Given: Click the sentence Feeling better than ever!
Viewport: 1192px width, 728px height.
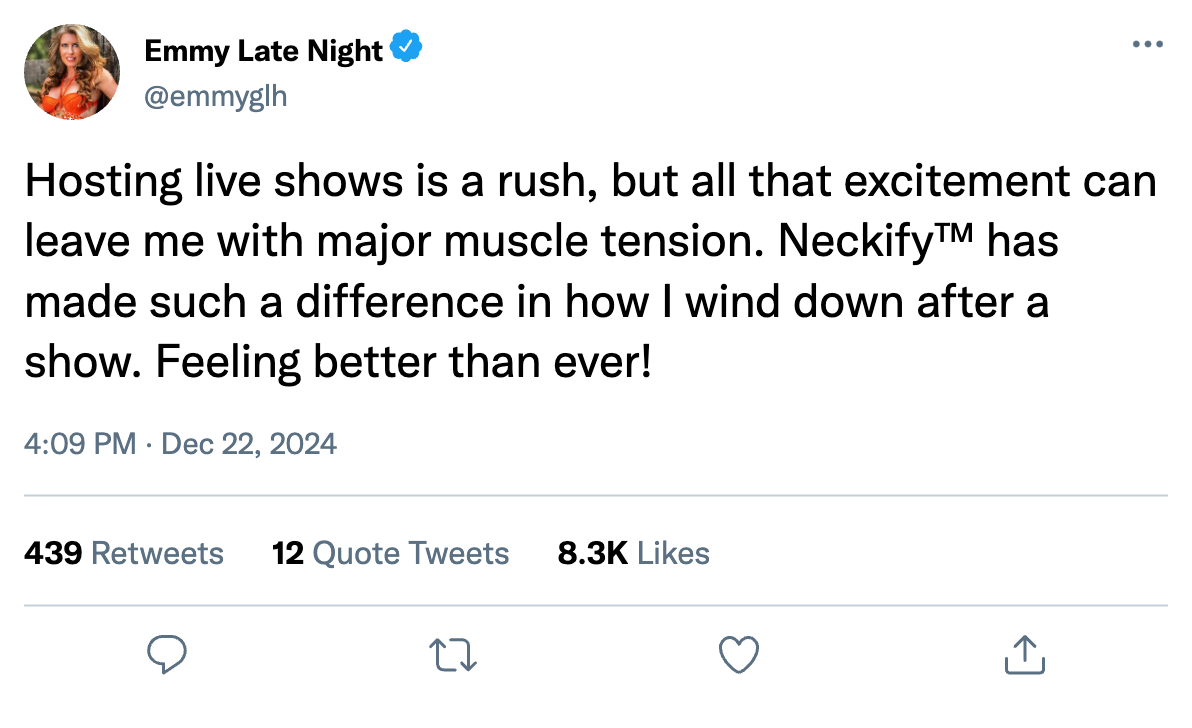Looking at the screenshot, I should (x=404, y=362).
